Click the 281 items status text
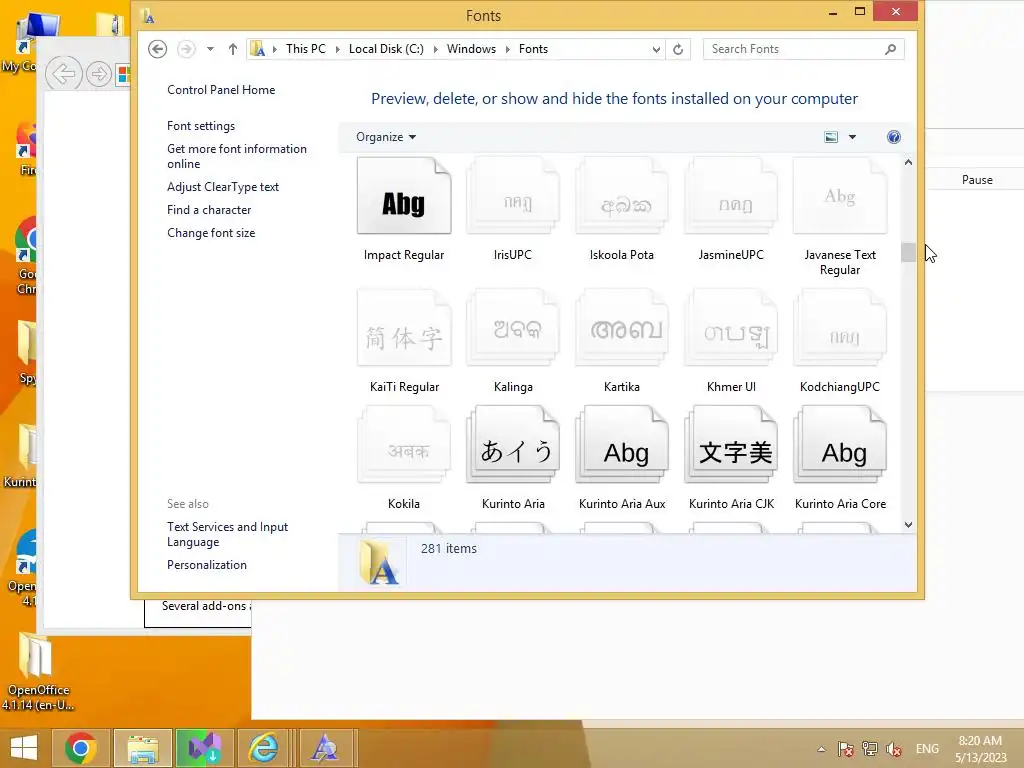Image resolution: width=1024 pixels, height=768 pixels. [449, 549]
